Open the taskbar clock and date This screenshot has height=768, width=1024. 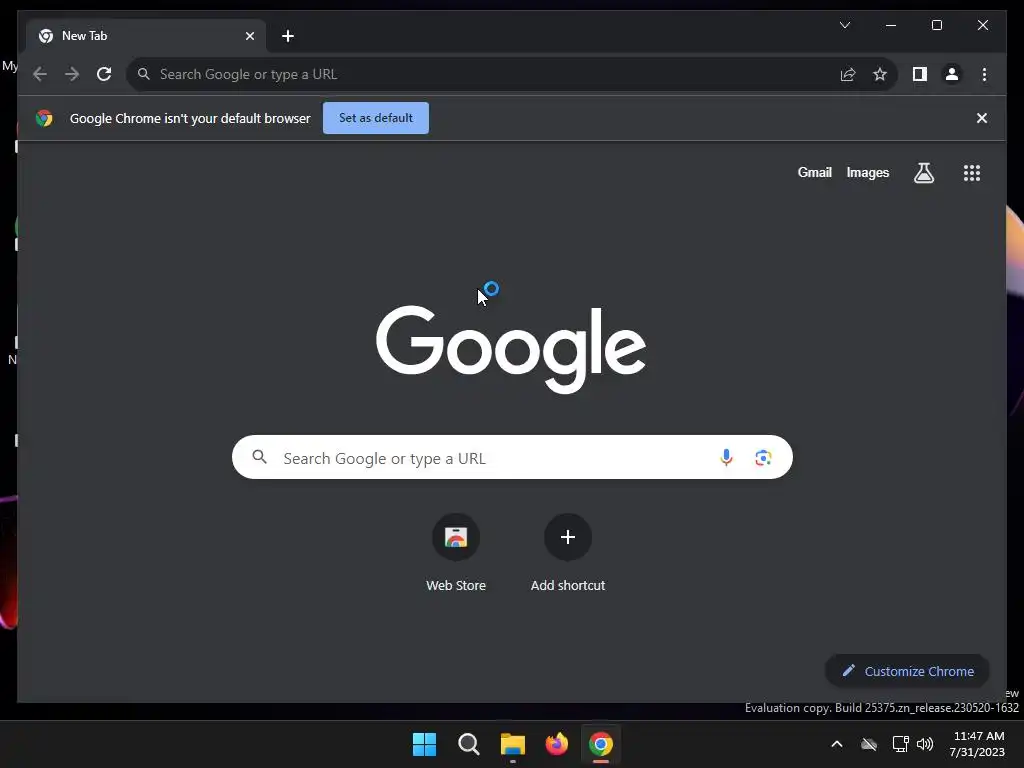(x=978, y=744)
